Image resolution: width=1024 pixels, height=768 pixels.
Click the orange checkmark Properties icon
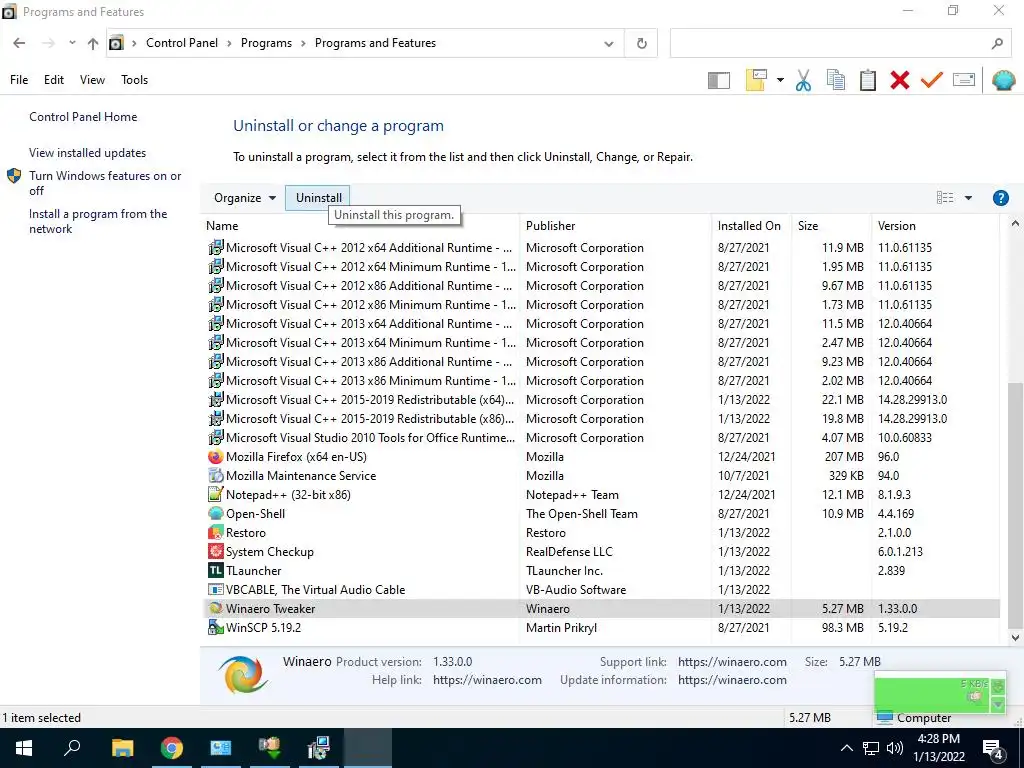(x=931, y=80)
